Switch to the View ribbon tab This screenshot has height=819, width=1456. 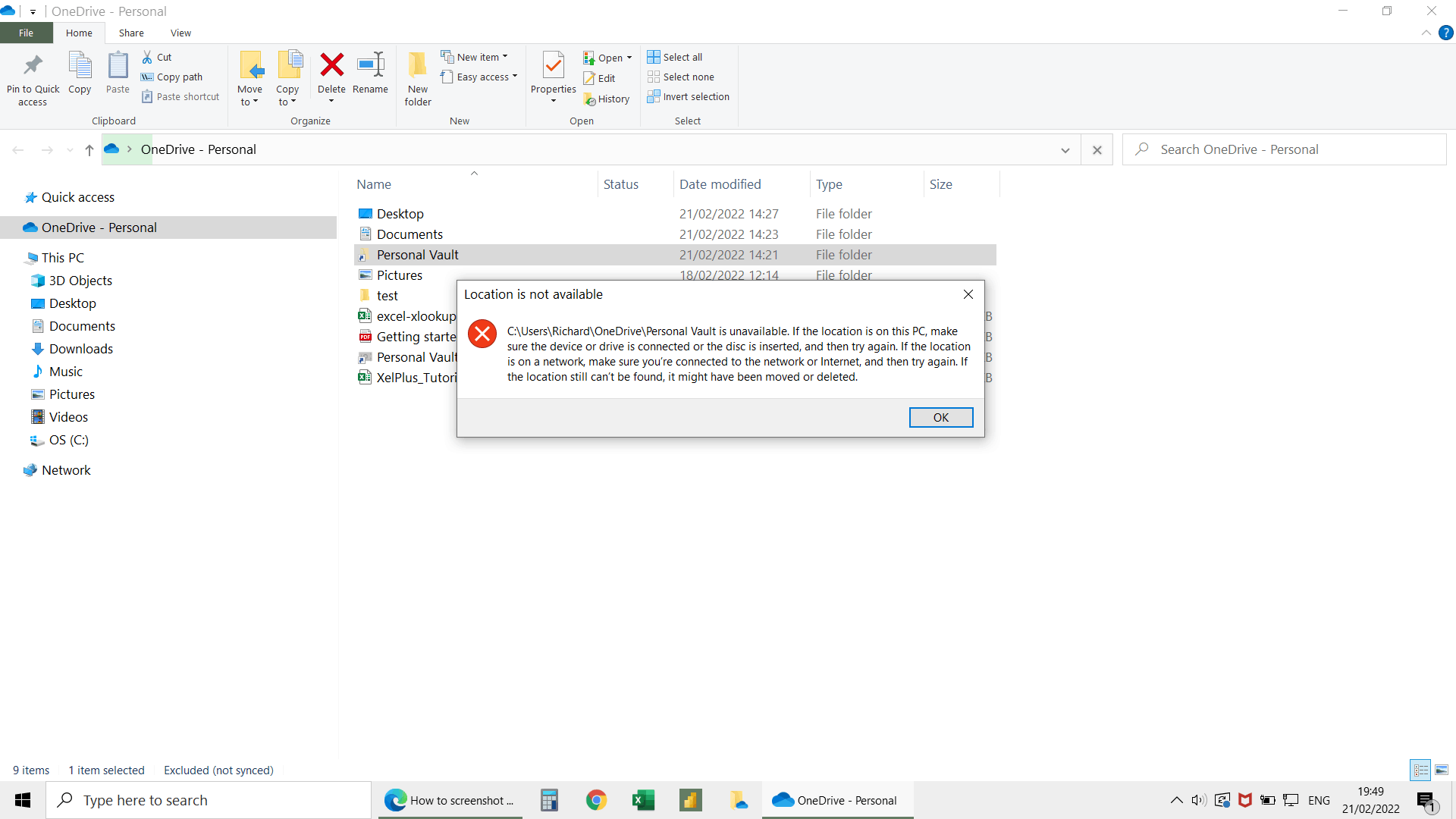tap(180, 33)
